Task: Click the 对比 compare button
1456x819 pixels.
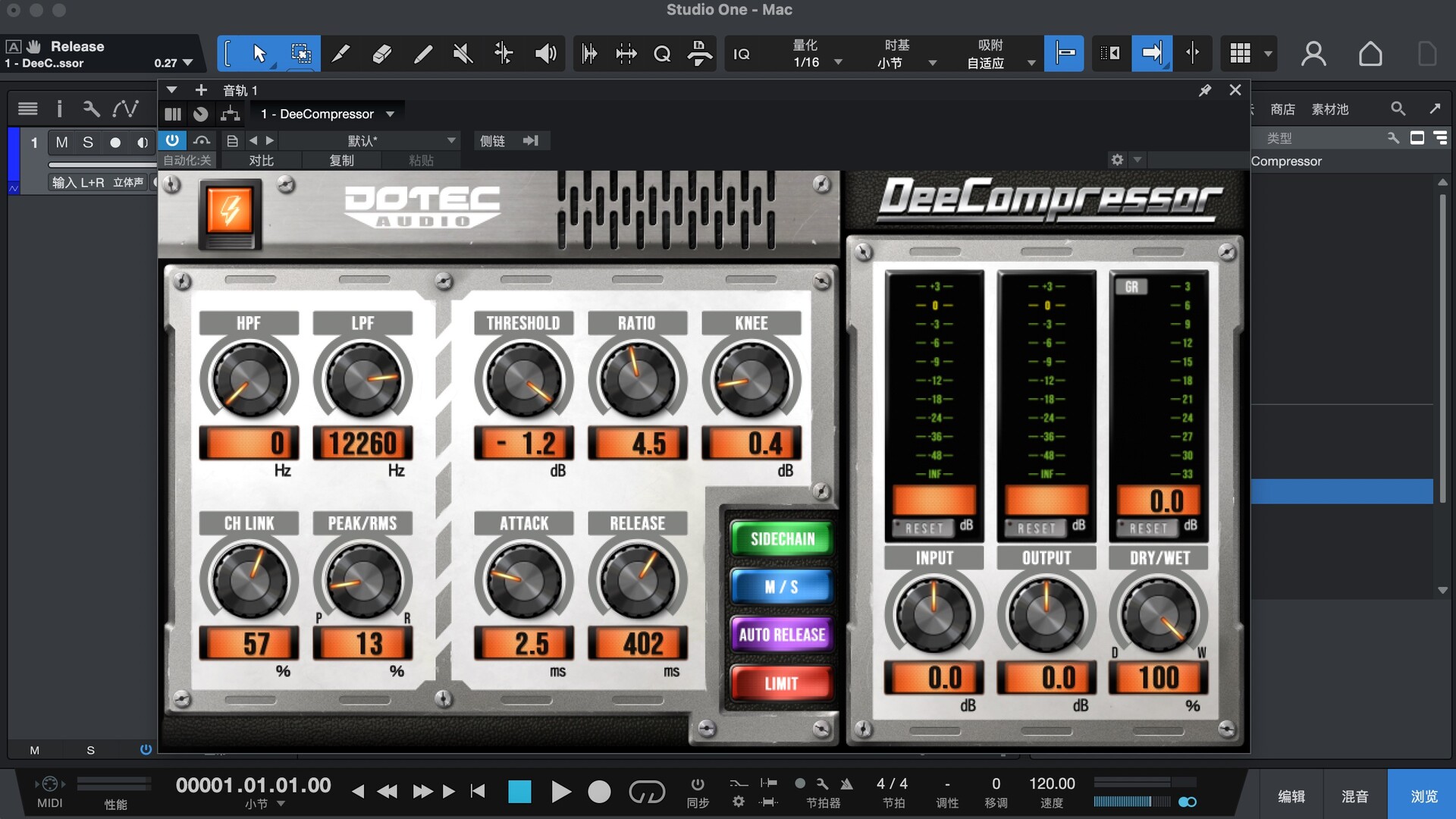Action: [x=261, y=160]
